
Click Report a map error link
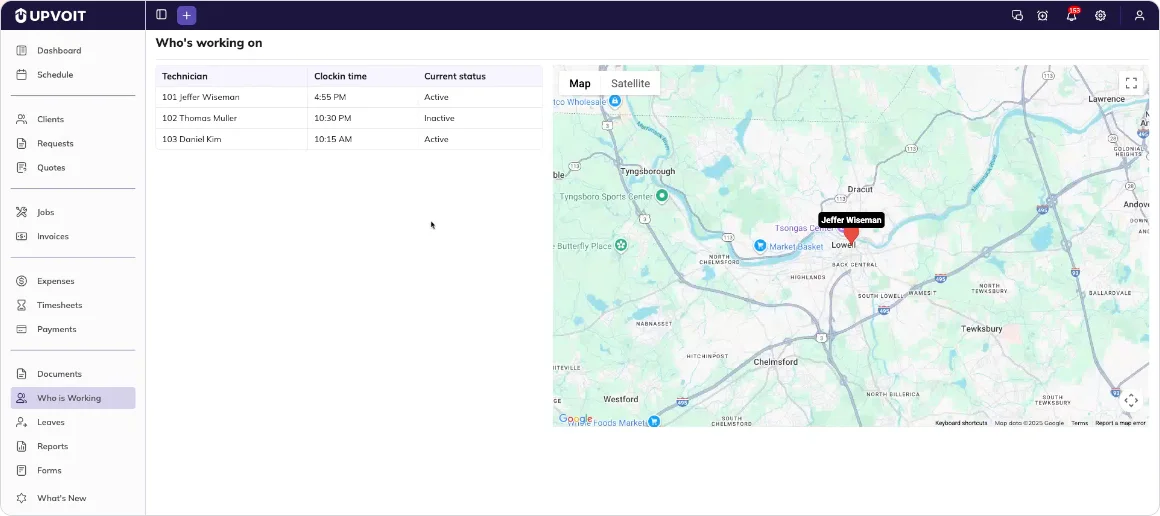pyautogui.click(x=1120, y=423)
